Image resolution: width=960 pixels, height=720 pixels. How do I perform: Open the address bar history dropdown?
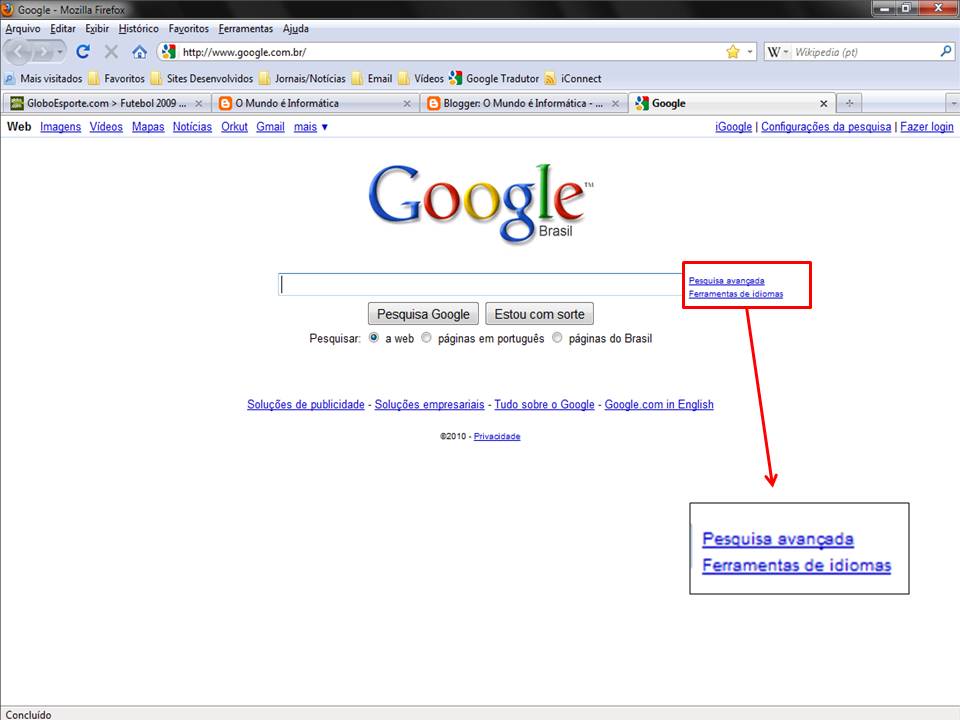[750, 52]
